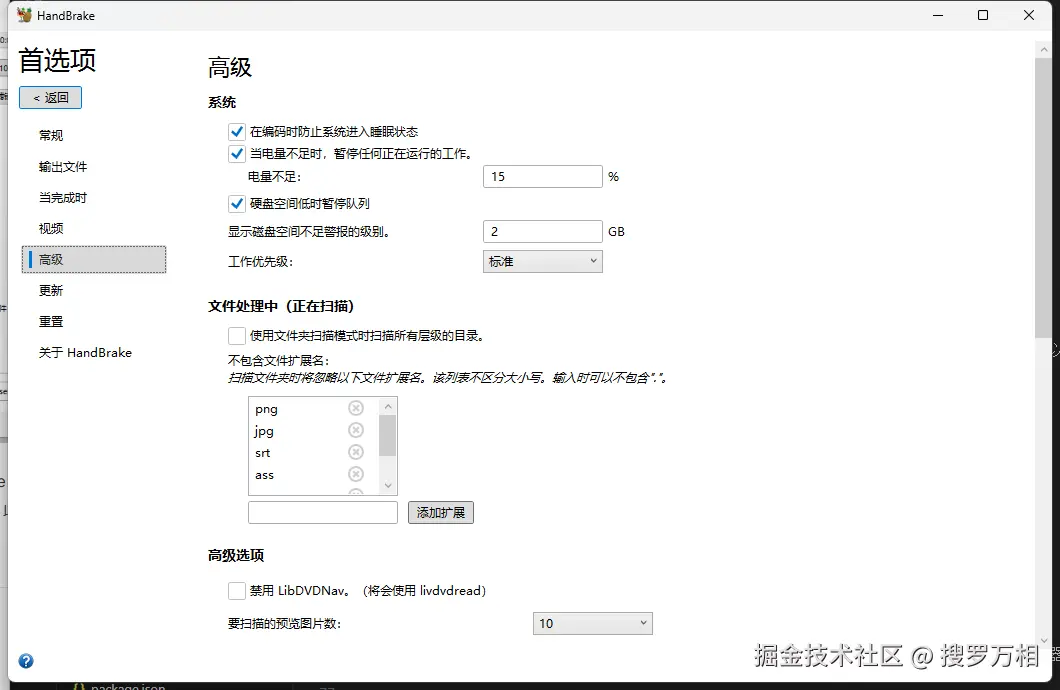
Task: Enable the 禁用 LibDVDNav option
Action: [237, 591]
